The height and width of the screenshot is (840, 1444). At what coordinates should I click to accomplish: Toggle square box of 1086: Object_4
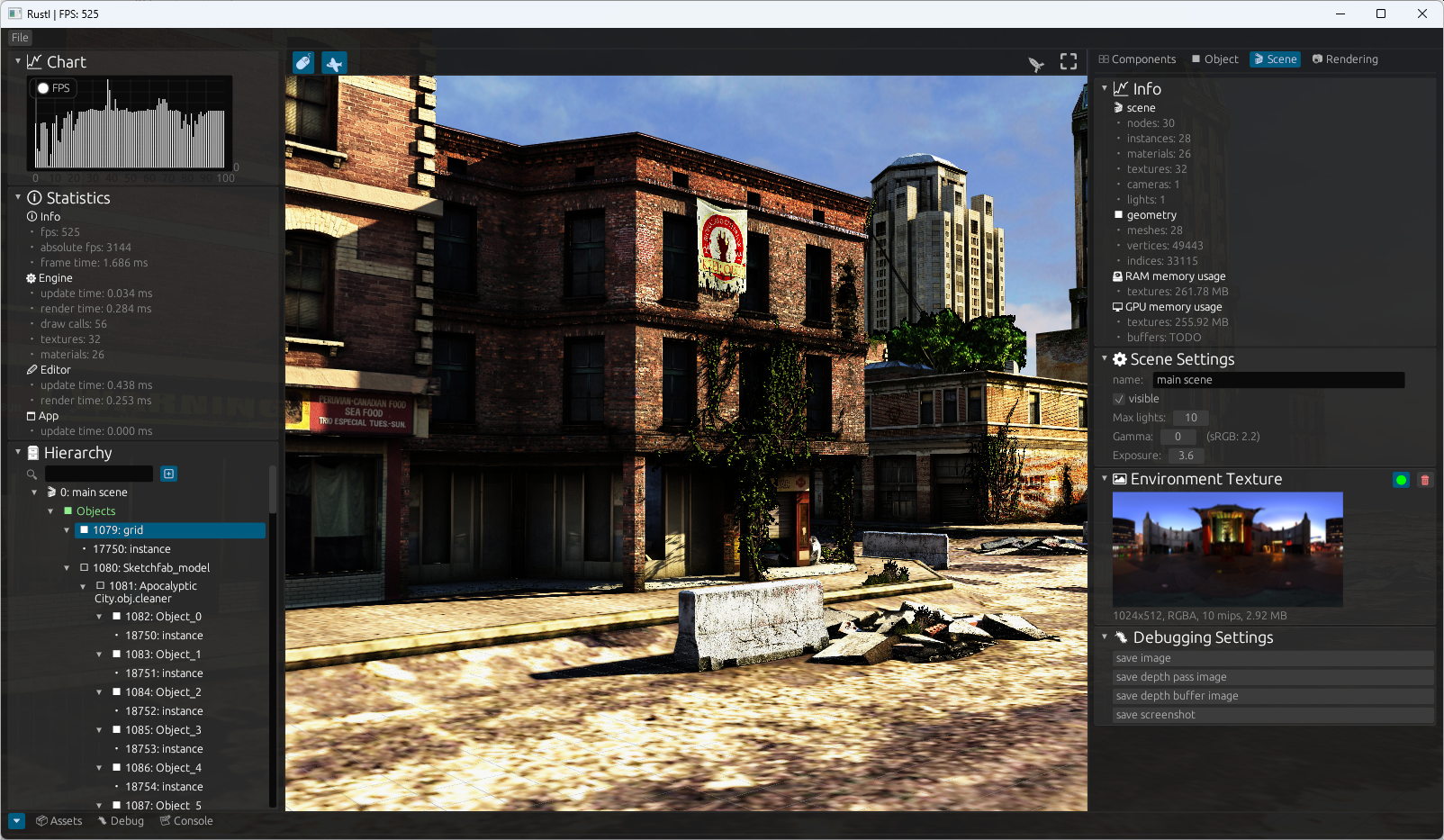click(117, 768)
